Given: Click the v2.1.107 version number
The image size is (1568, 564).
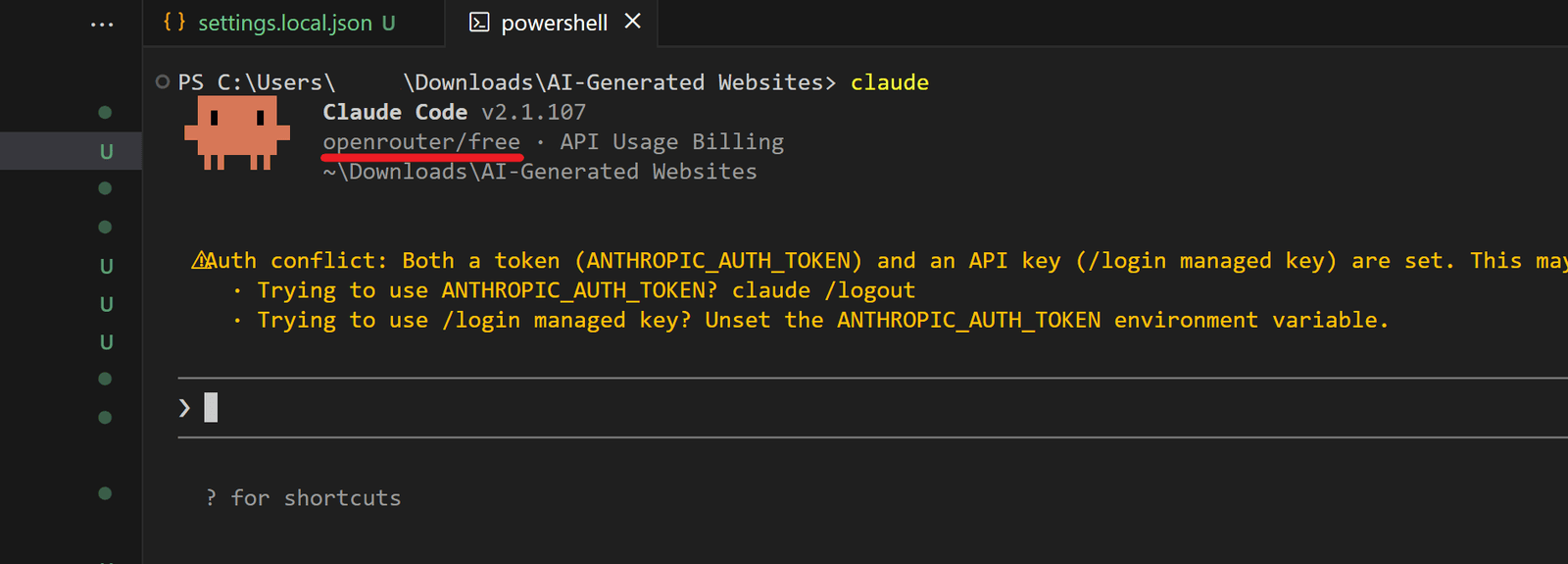Looking at the screenshot, I should (x=533, y=113).
